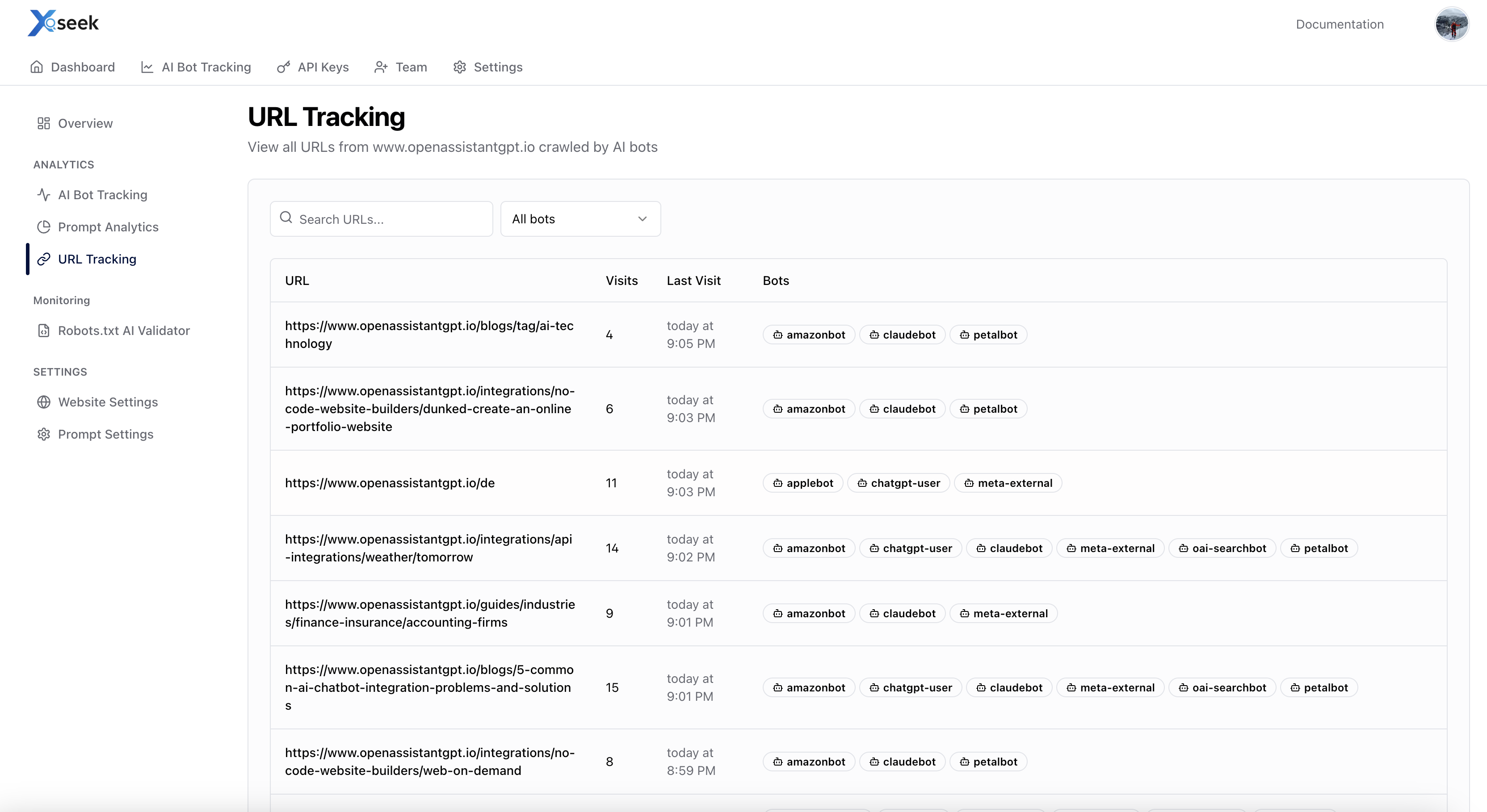This screenshot has width=1487, height=812.
Task: Open the Documentation link
Action: pos(1339,24)
